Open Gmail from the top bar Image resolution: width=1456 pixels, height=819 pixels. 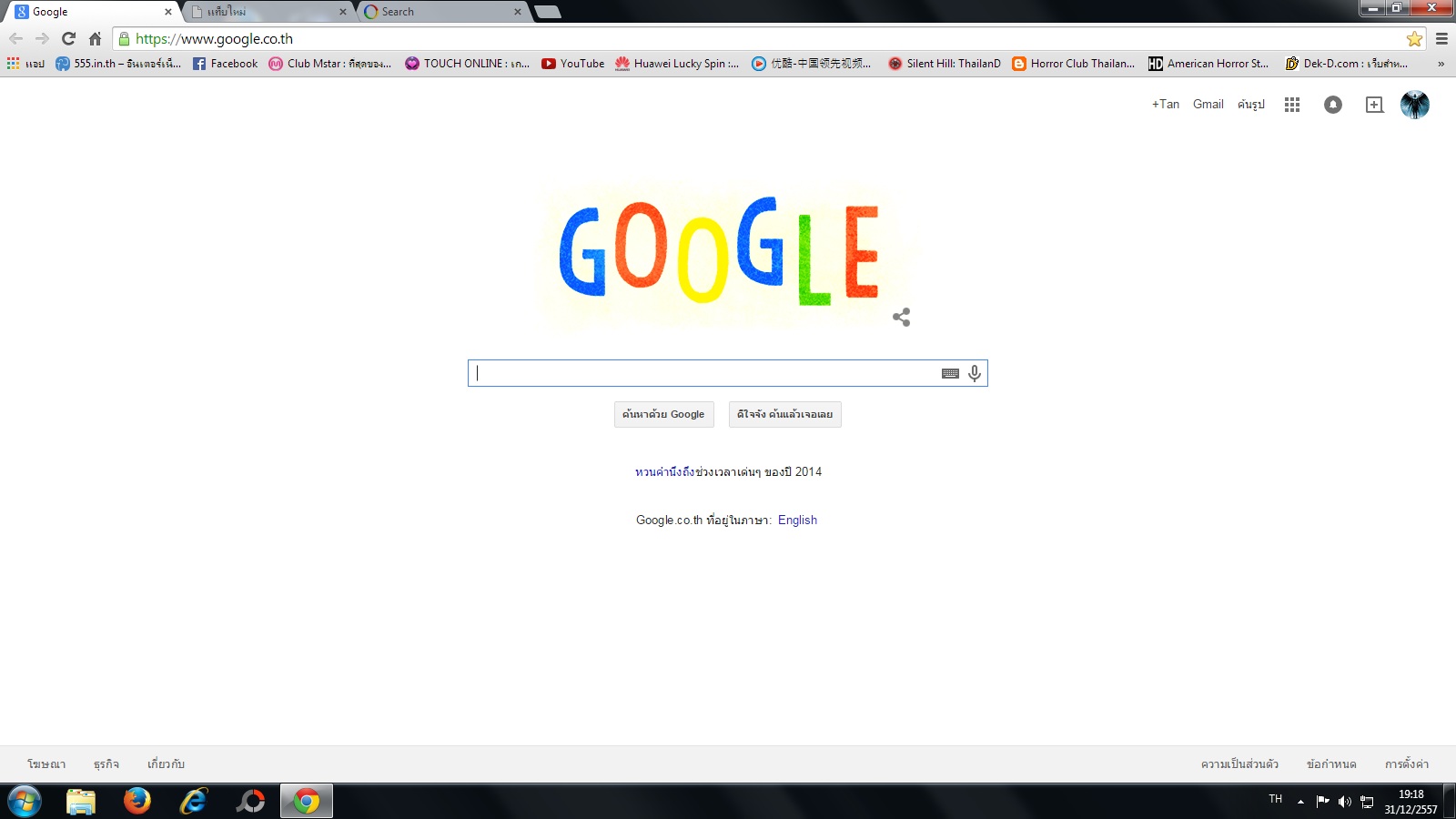point(1208,105)
